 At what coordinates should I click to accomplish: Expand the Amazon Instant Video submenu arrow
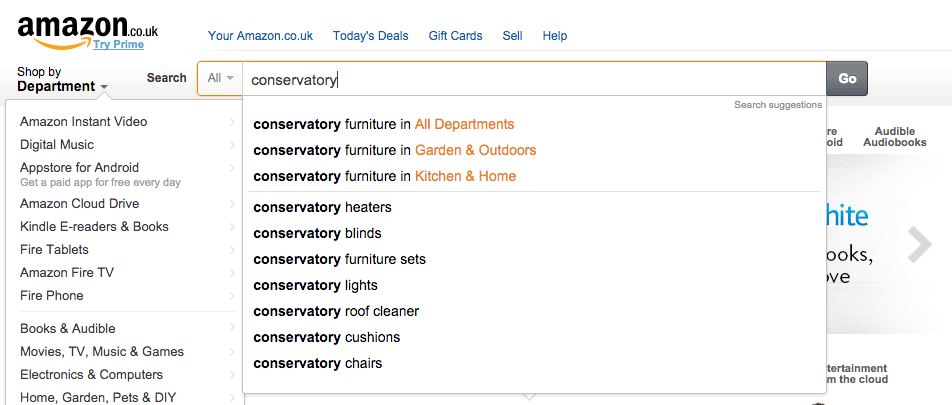click(x=232, y=122)
